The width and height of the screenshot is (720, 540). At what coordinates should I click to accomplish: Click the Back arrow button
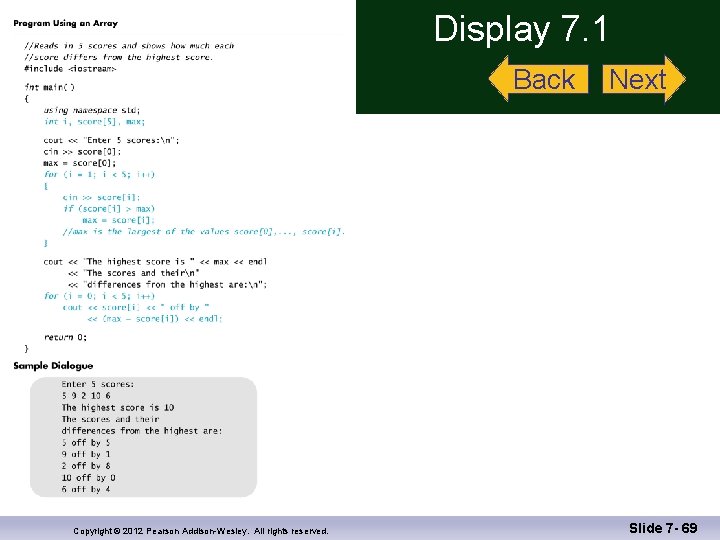(x=539, y=79)
